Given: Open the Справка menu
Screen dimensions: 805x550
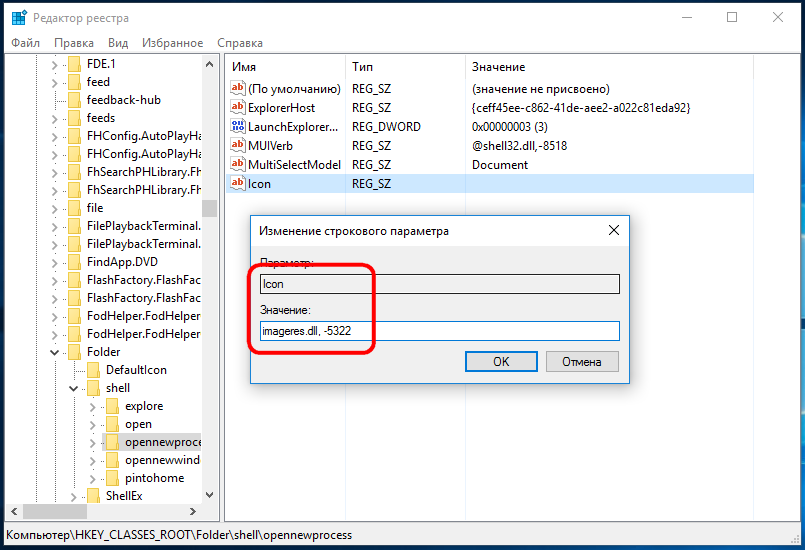Looking at the screenshot, I should pos(240,43).
